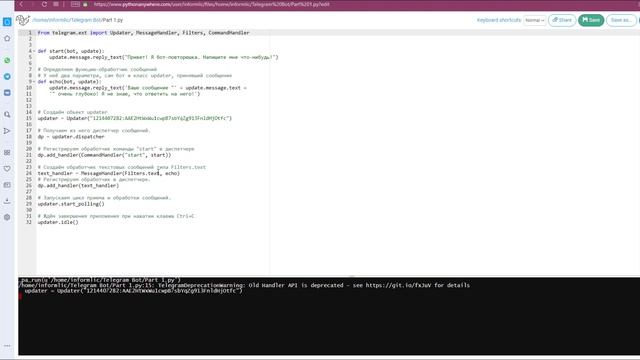This screenshot has width=640, height=360.
Task: Open the blue messenger icon below Telegram
Action: click(x=7, y=93)
